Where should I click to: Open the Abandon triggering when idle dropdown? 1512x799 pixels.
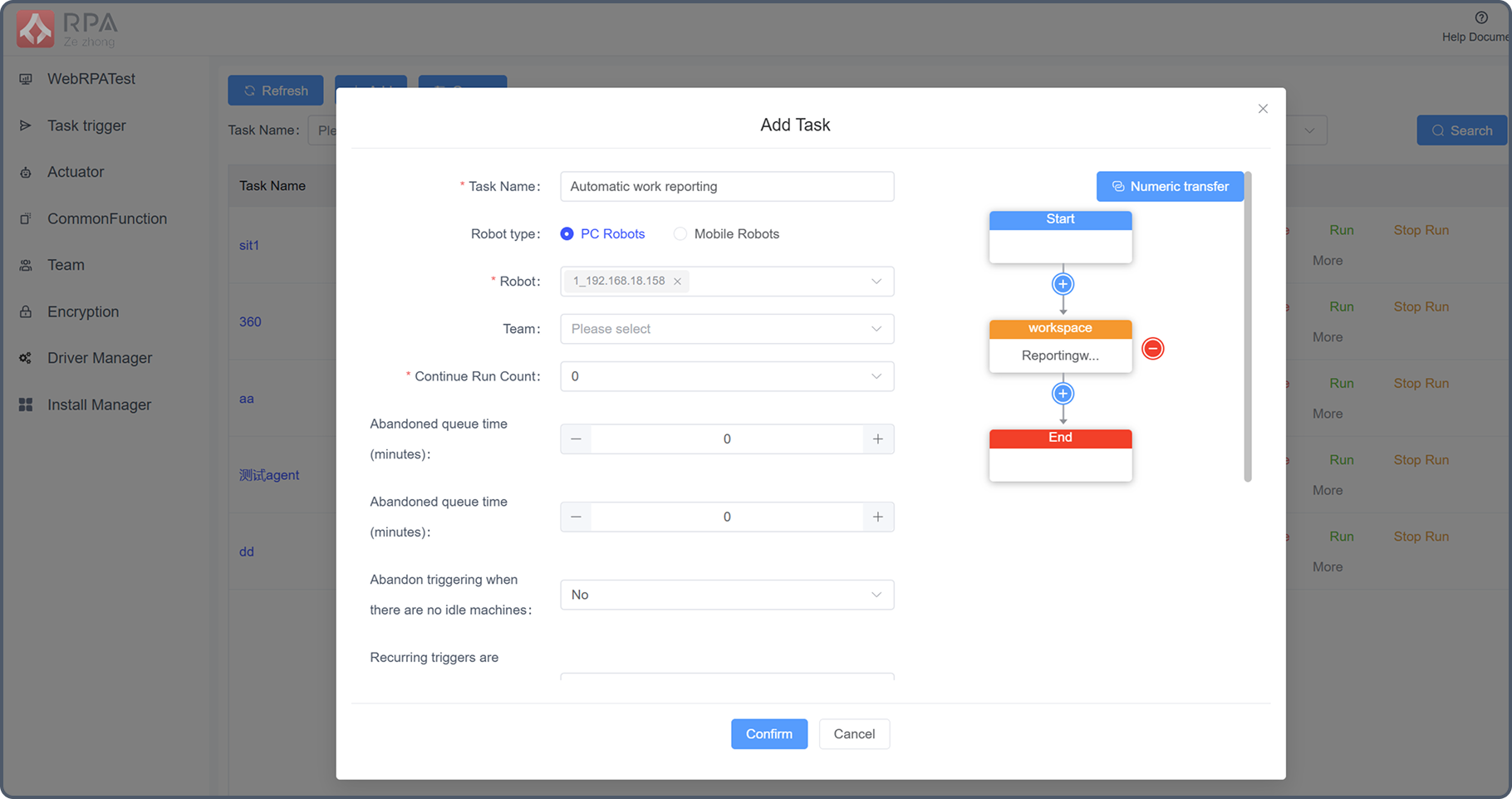[x=727, y=595]
